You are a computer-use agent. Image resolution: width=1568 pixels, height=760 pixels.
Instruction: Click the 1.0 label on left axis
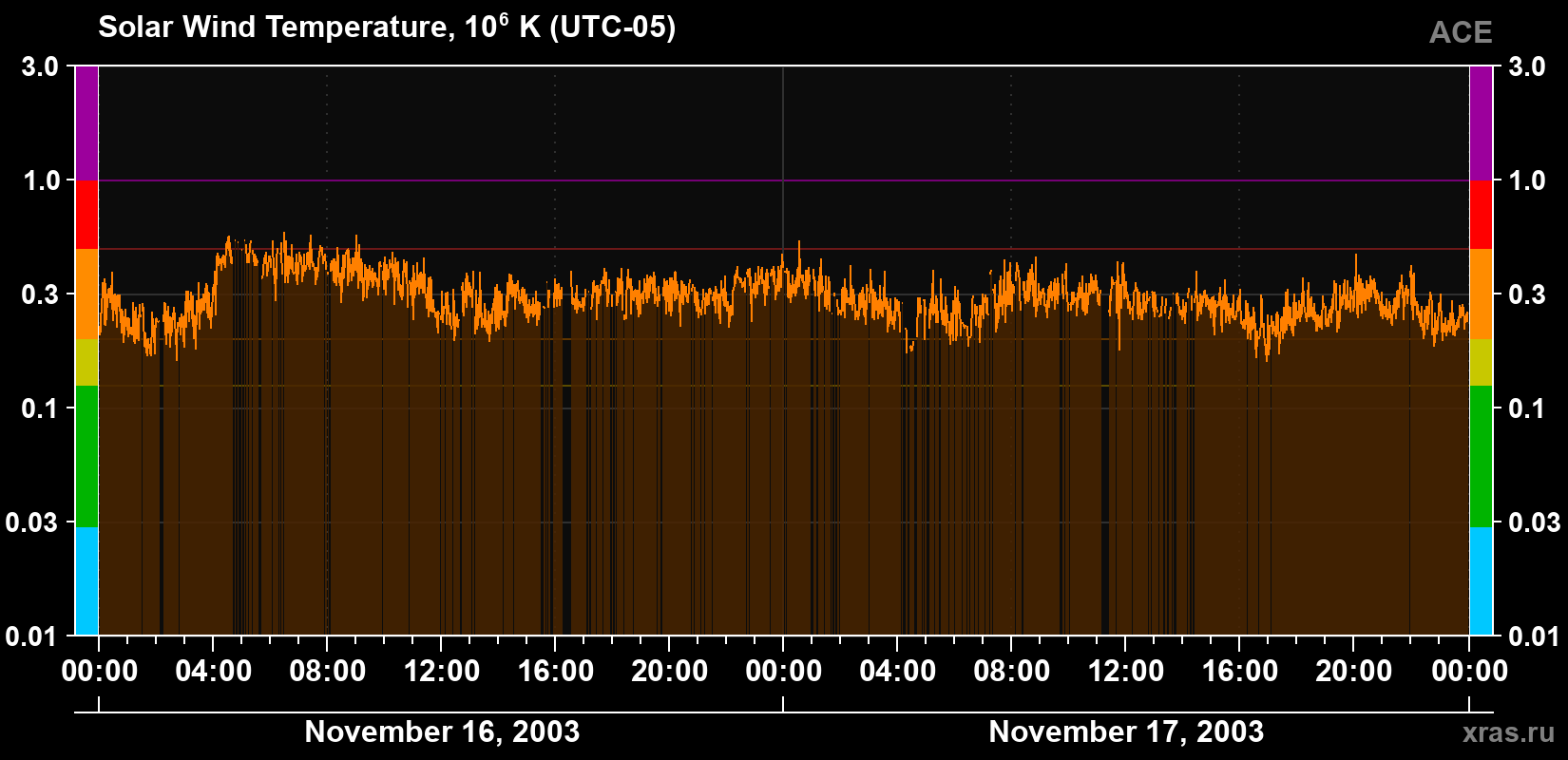coord(41,180)
